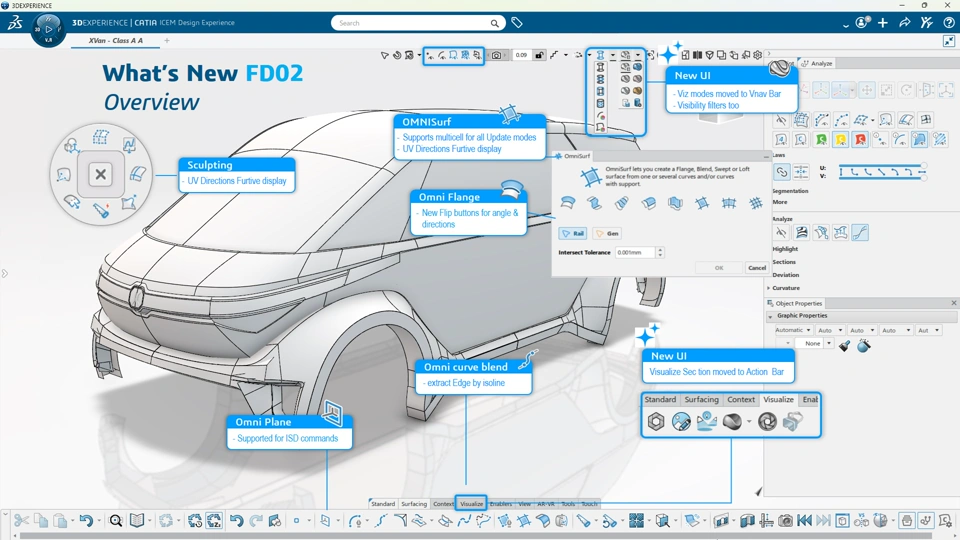Image resolution: width=960 pixels, height=540 pixels.
Task: Click the More heading in right panel
Action: point(780,201)
